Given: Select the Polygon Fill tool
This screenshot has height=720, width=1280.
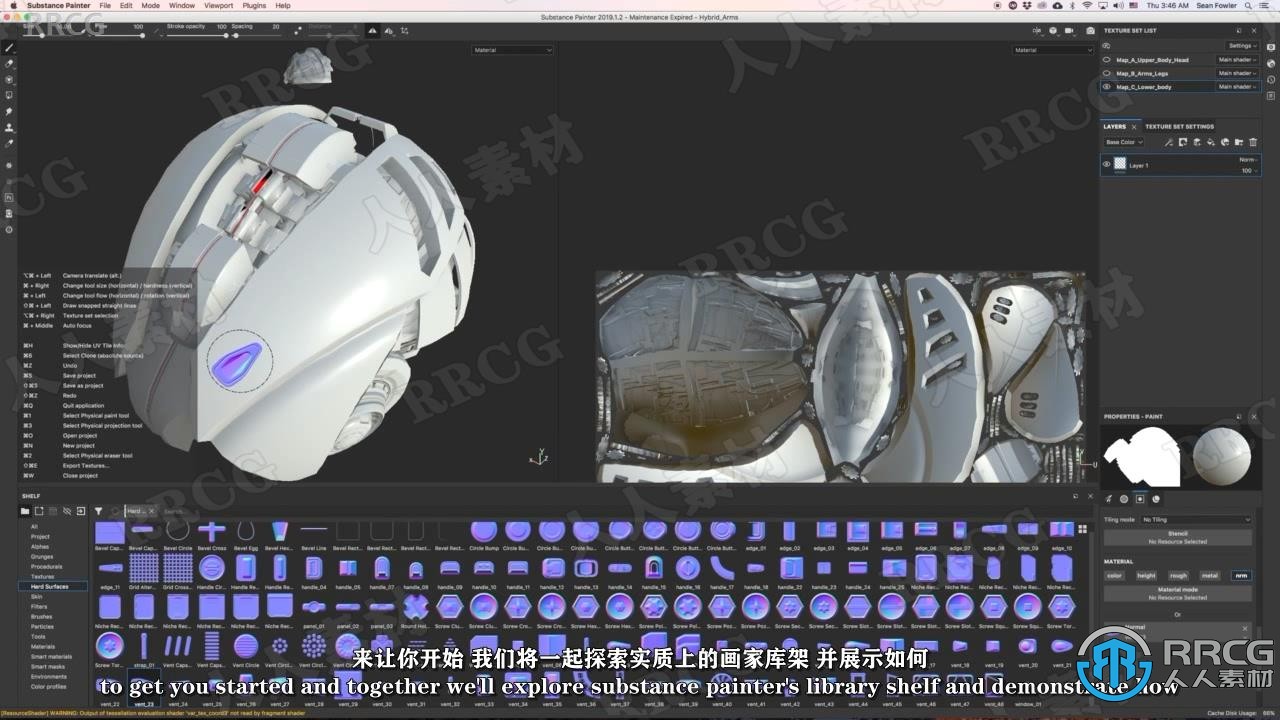Looking at the screenshot, I should click(9, 95).
